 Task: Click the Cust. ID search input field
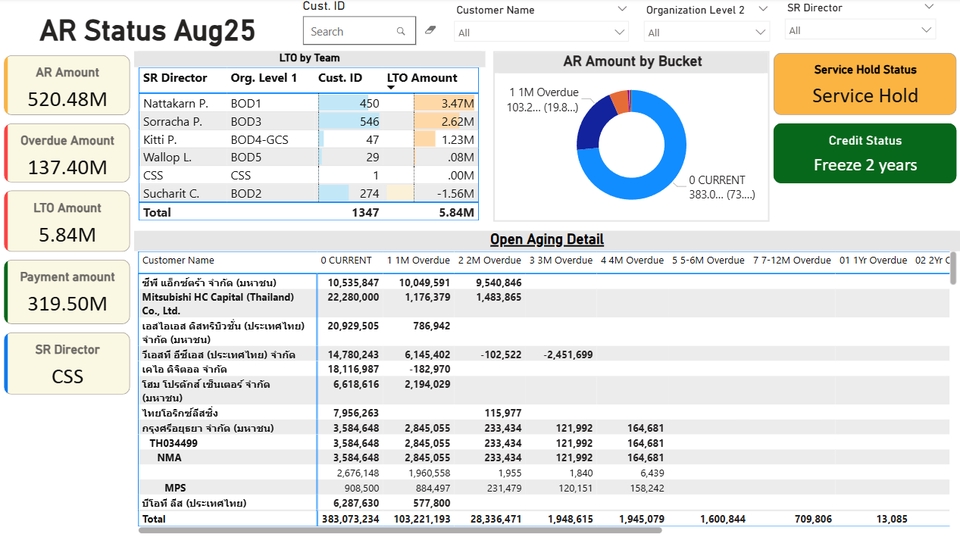tap(350, 31)
